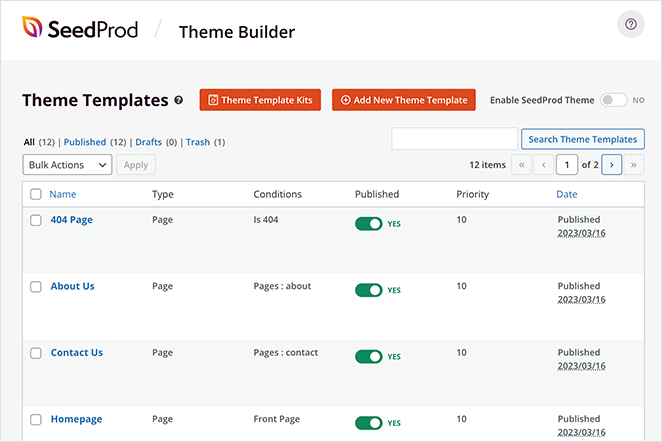This screenshot has width=662, height=442.
Task: Disable published switch for About Us
Action: point(368,290)
